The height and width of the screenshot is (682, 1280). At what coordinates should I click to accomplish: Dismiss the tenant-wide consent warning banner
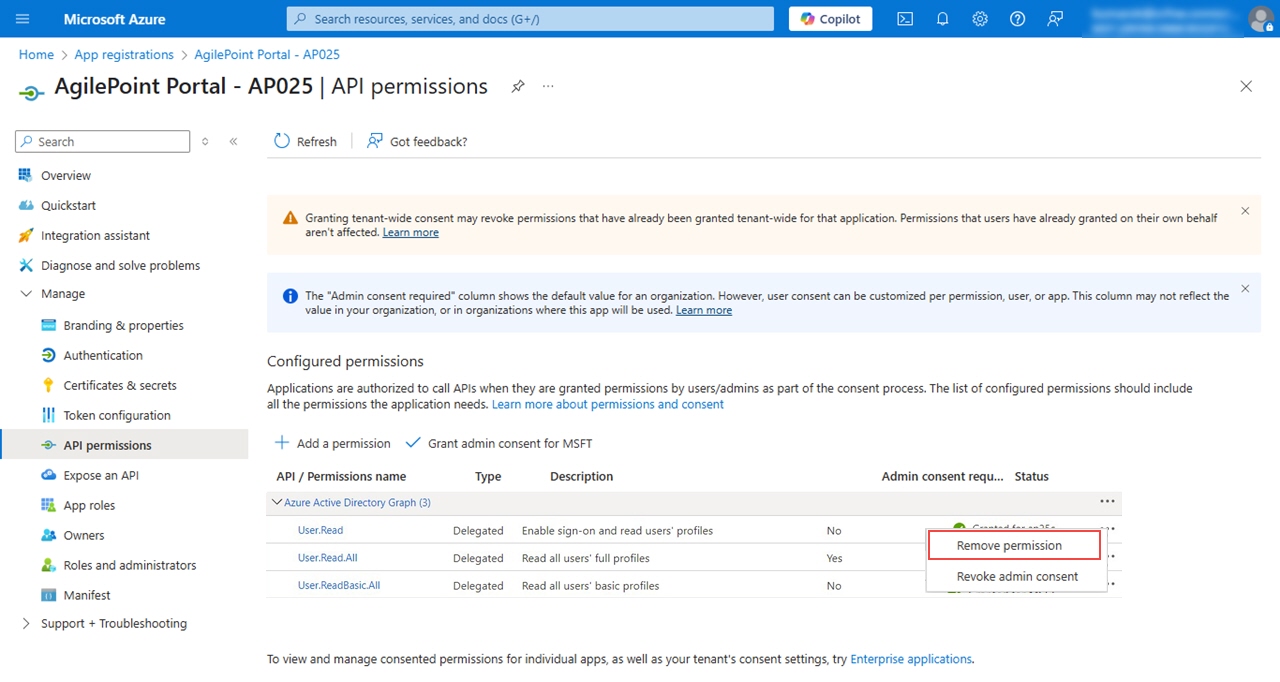coord(1245,211)
